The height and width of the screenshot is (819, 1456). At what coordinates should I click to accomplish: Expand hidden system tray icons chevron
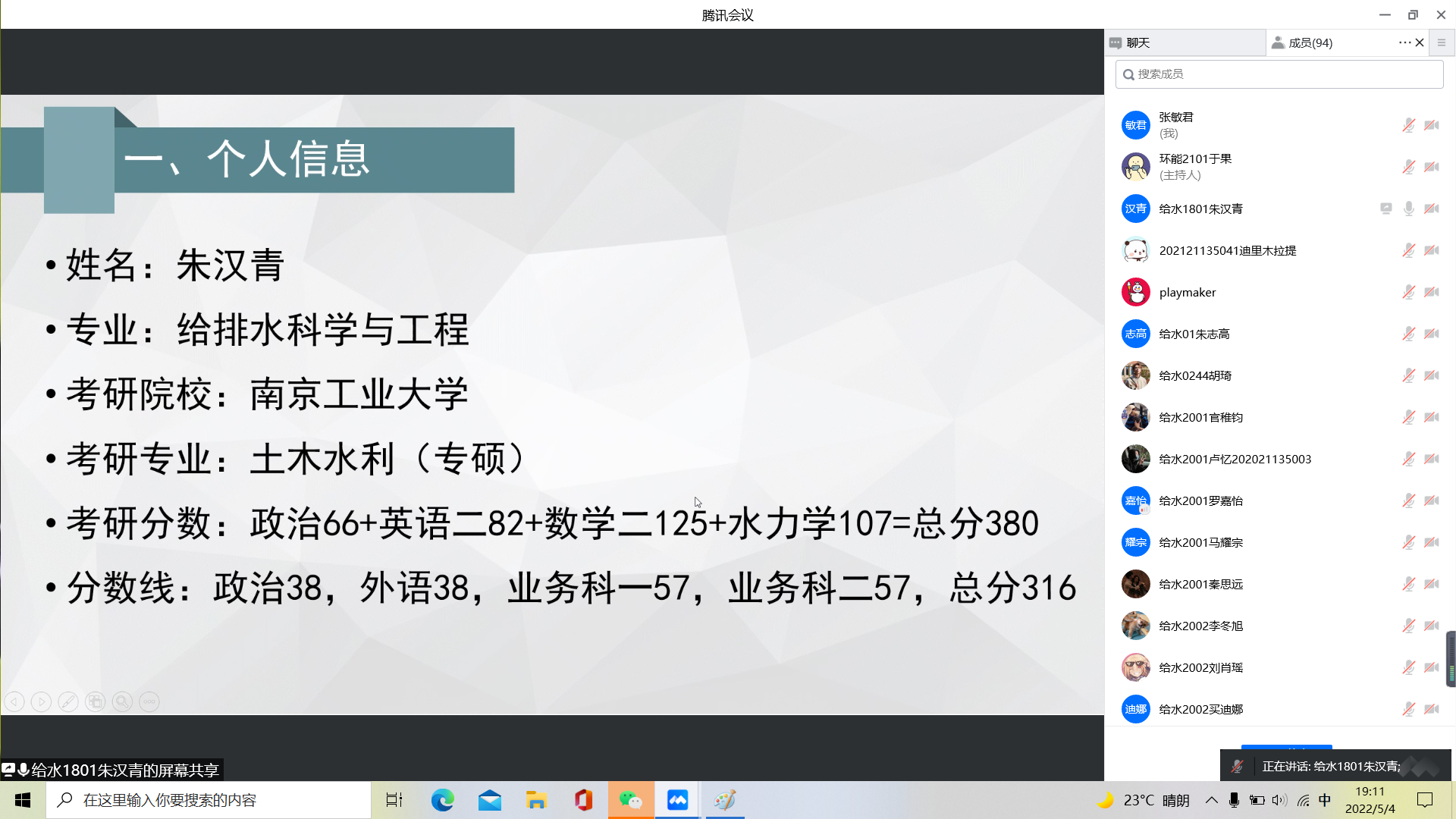(1211, 800)
